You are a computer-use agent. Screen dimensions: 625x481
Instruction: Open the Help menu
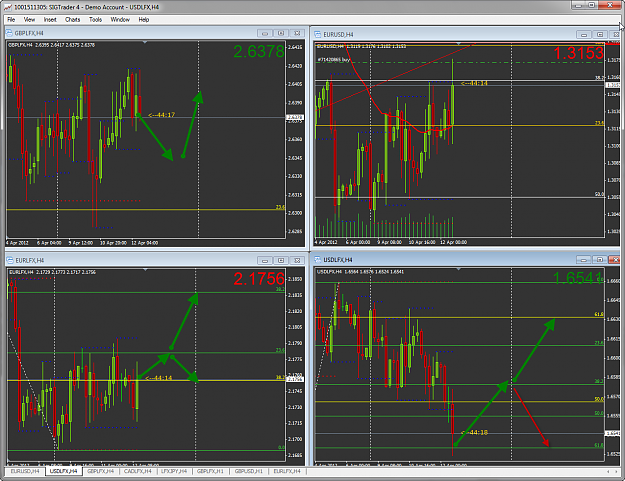[144, 20]
